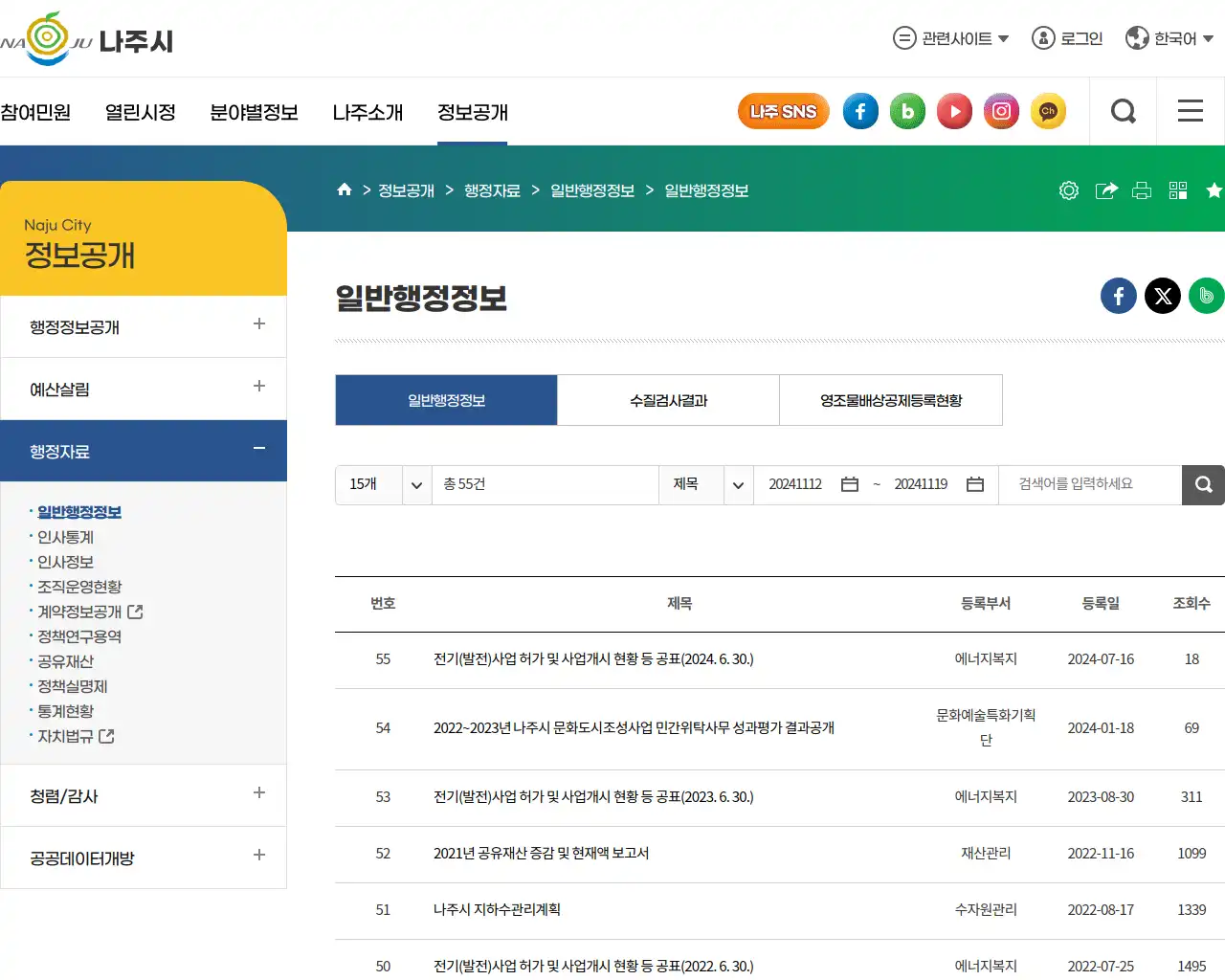Click breadcrumb link 정보공개
This screenshot has width=1225, height=980.
point(406,190)
